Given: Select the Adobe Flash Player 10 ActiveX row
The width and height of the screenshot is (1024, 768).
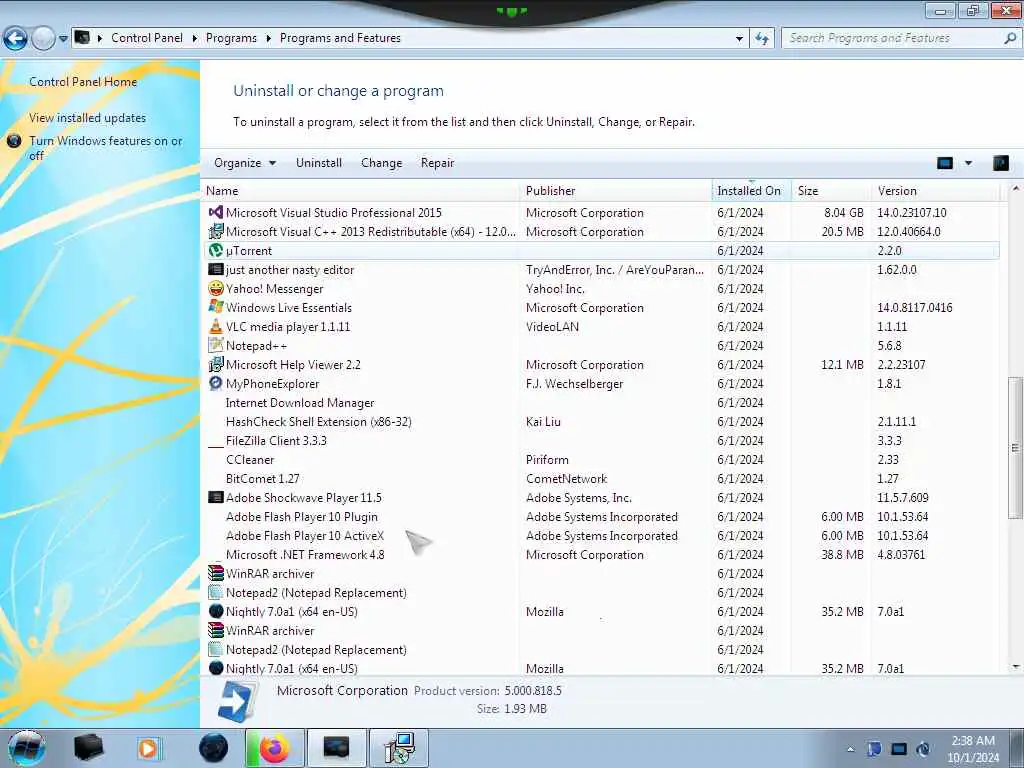Looking at the screenshot, I should 601,536.
